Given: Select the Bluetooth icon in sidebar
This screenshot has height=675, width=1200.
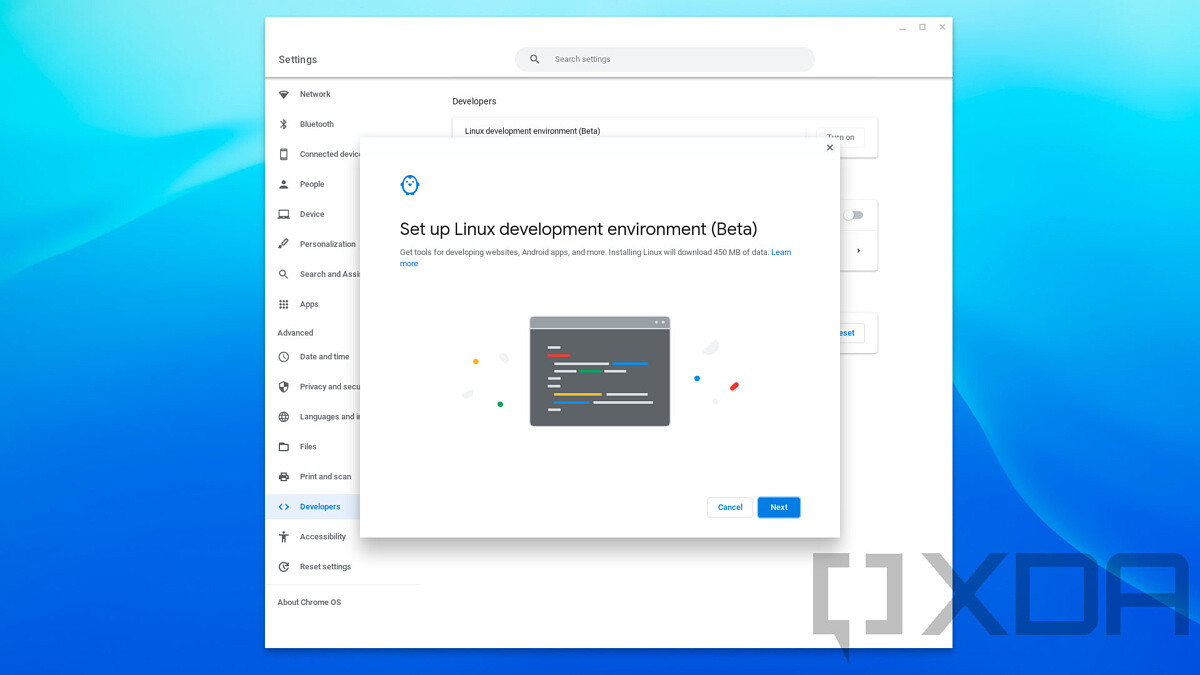Looking at the screenshot, I should pos(284,124).
